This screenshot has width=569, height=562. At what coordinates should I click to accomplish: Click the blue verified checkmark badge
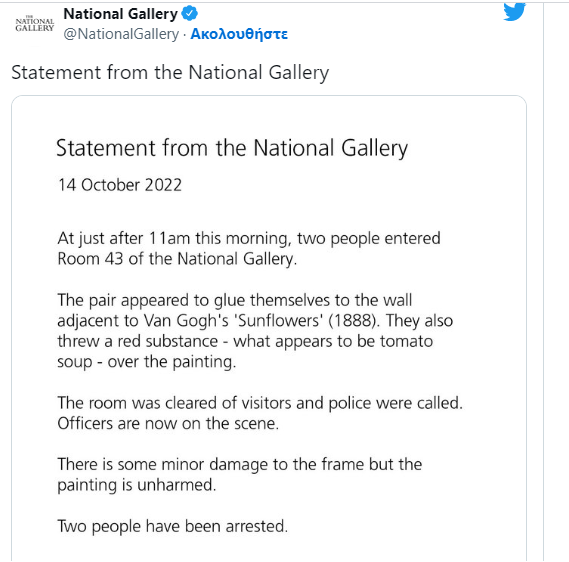pos(189,13)
